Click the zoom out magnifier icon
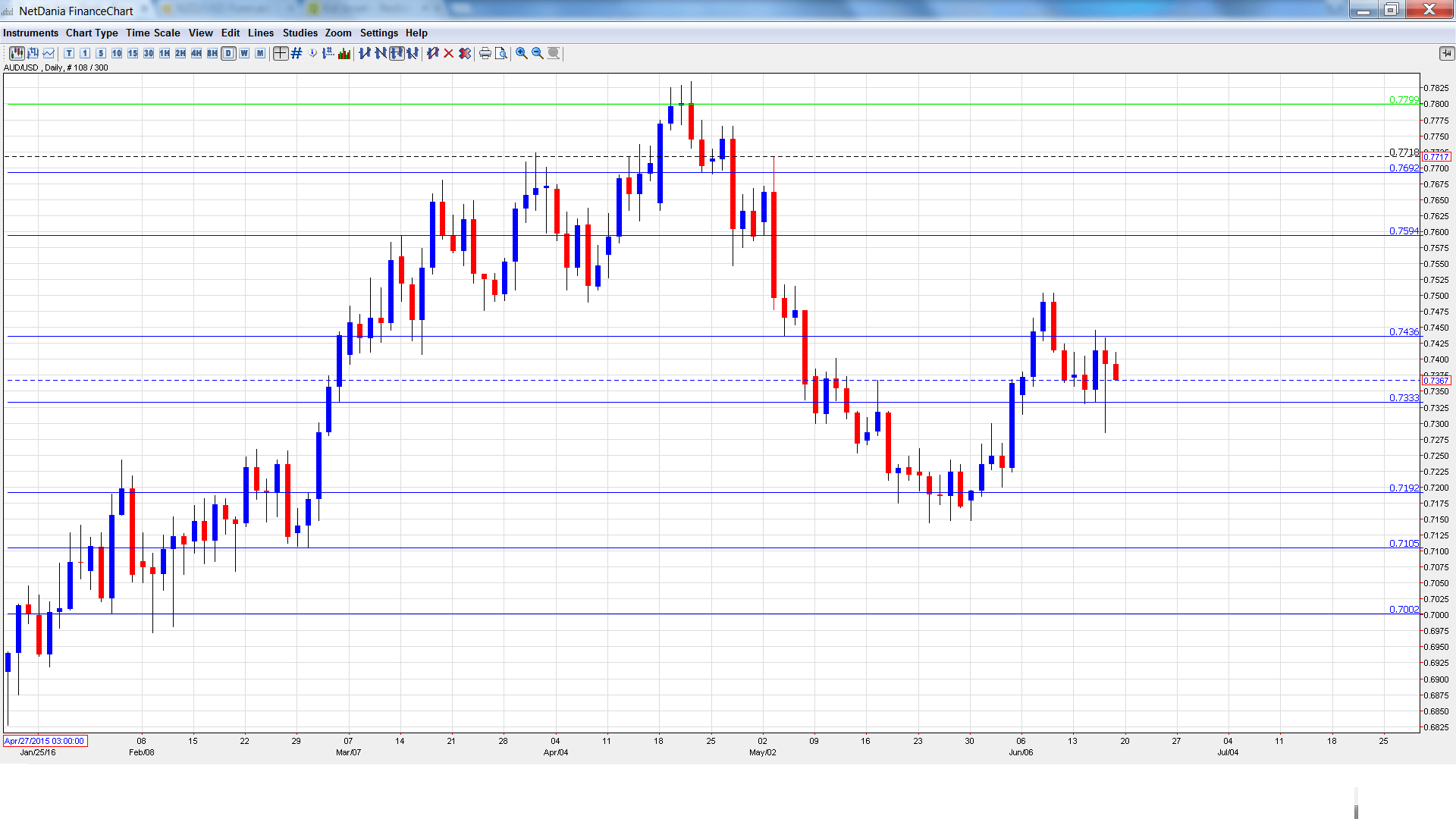The width and height of the screenshot is (1456, 819). [538, 53]
